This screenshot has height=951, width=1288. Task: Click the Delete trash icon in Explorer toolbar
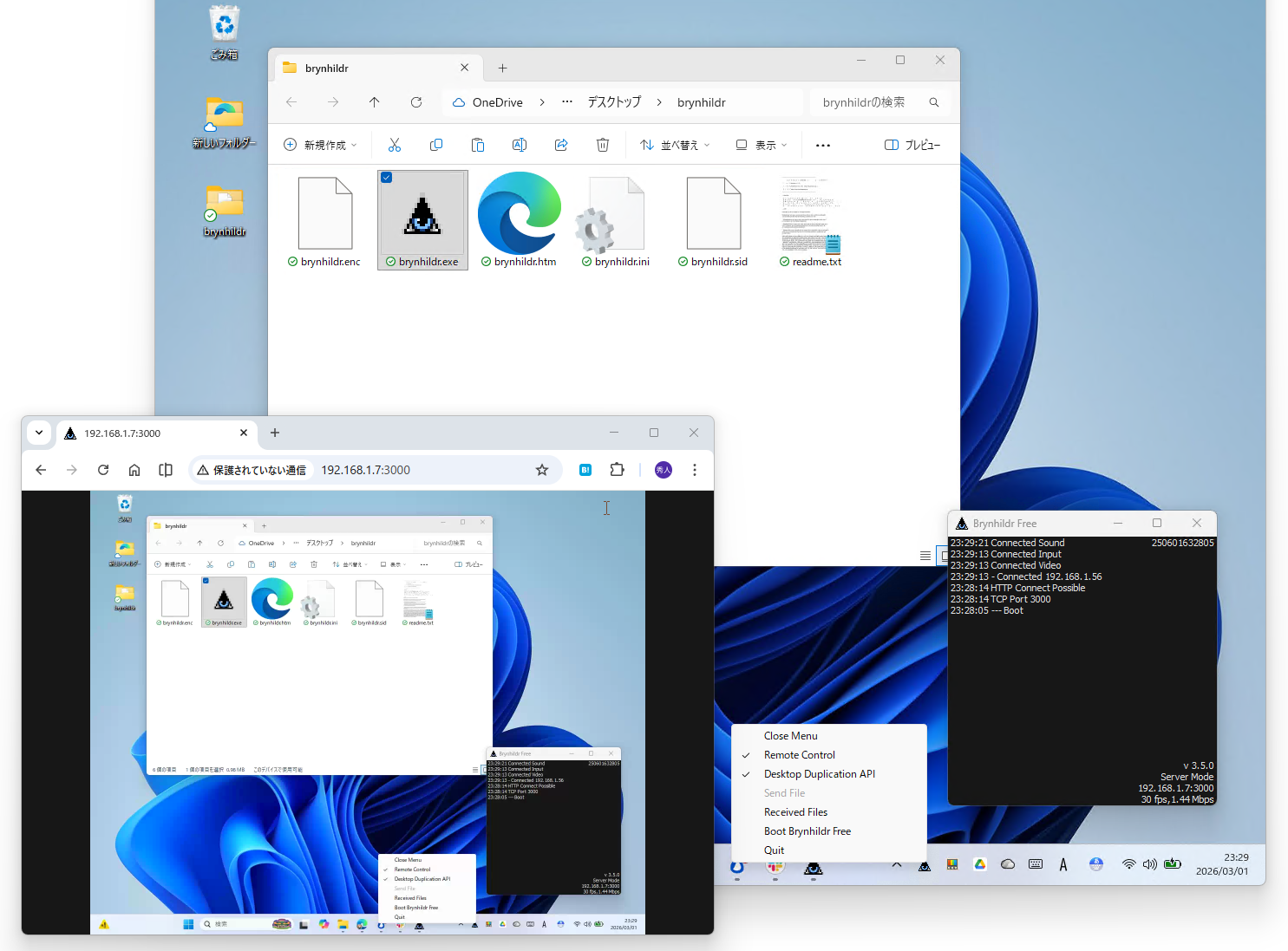603,145
